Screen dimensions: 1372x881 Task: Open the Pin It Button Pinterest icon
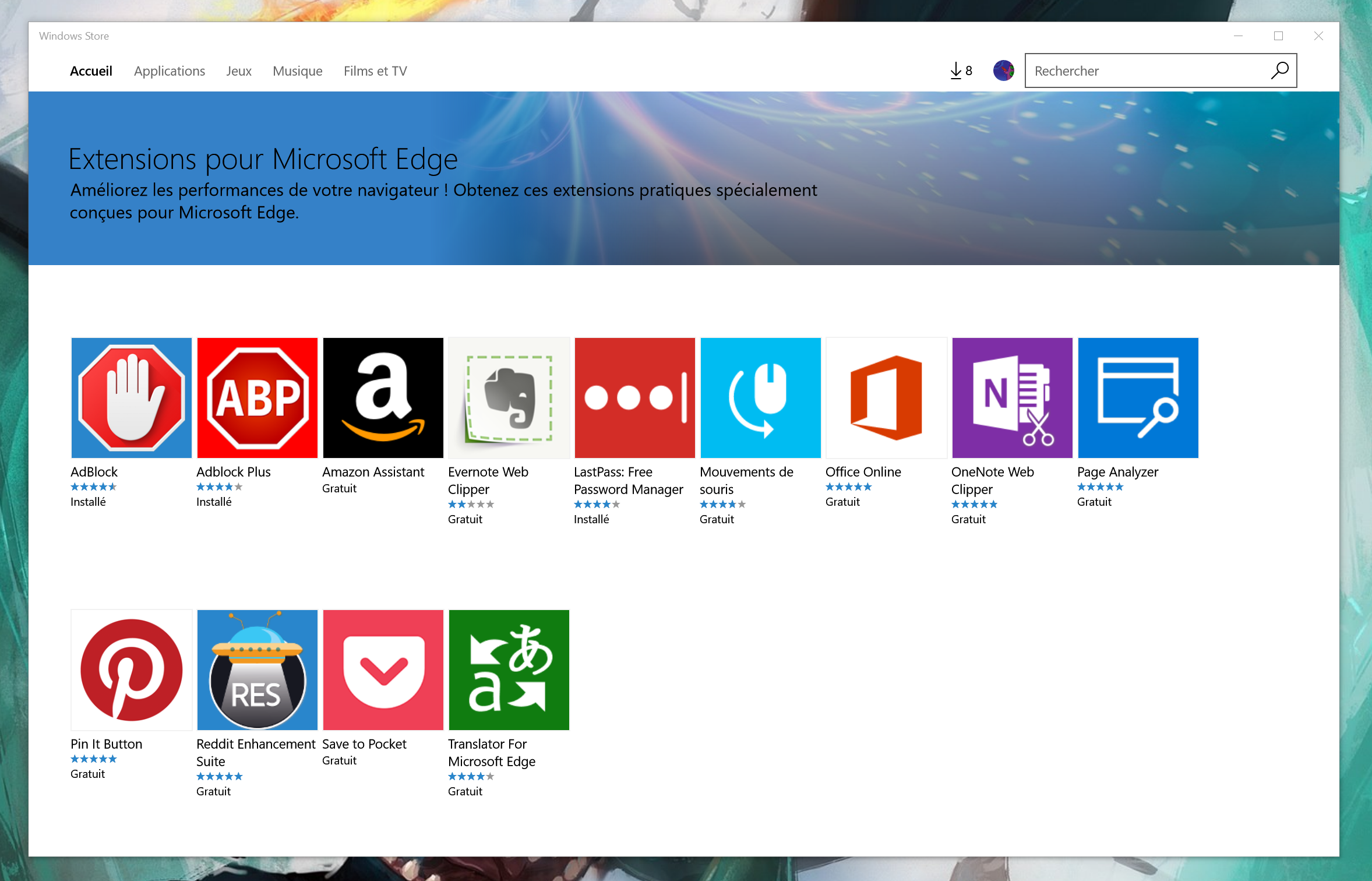click(132, 670)
